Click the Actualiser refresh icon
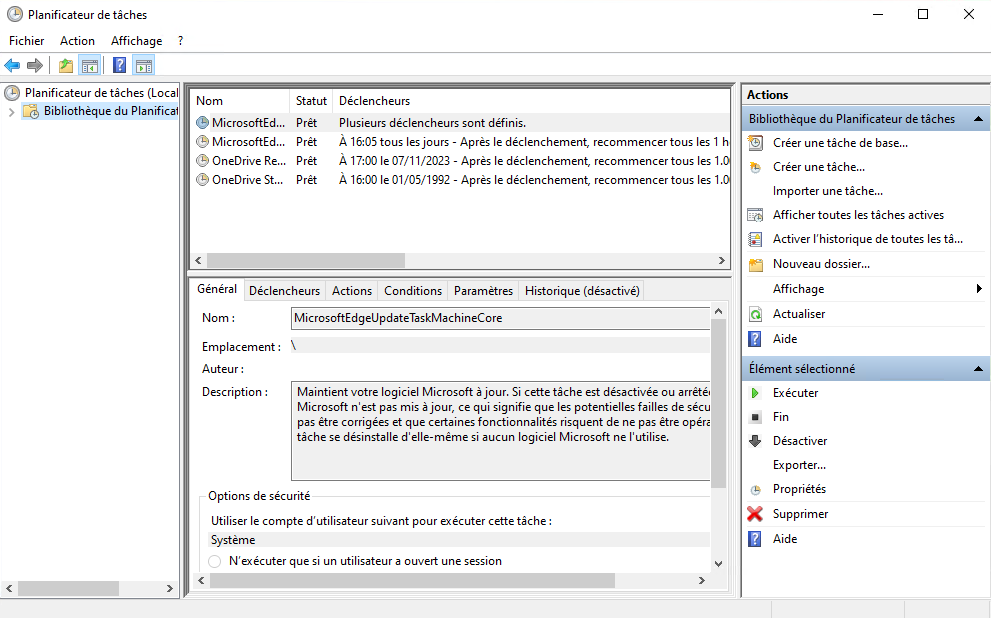991x618 pixels. tap(755, 314)
